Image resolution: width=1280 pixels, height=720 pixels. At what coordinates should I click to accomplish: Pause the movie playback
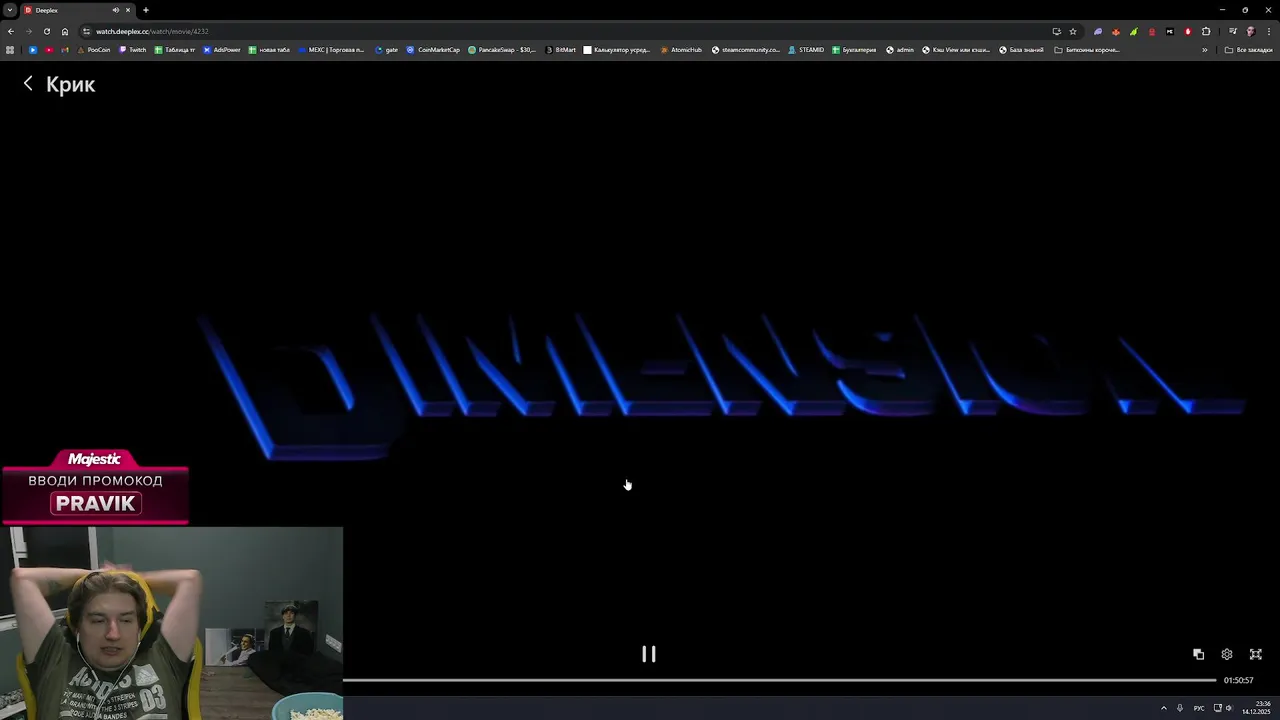[x=648, y=654]
